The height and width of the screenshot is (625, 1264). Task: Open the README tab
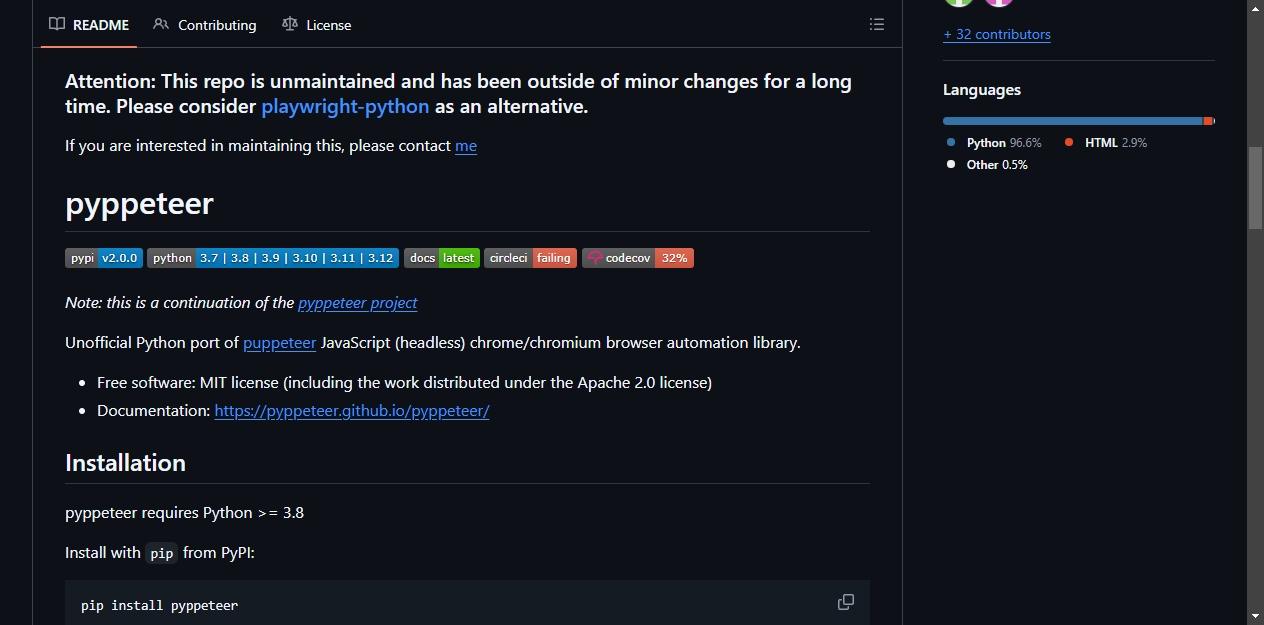tap(89, 24)
